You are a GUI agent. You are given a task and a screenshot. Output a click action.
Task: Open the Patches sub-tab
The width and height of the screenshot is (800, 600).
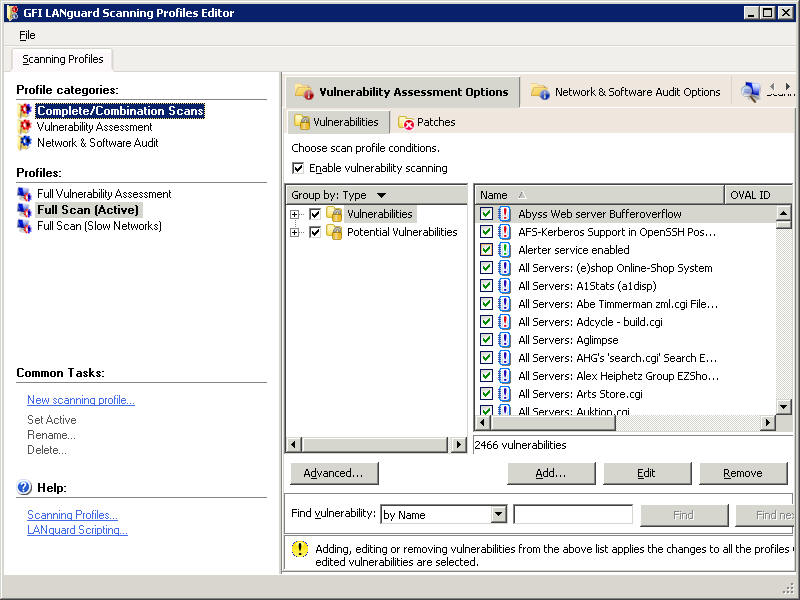point(427,122)
